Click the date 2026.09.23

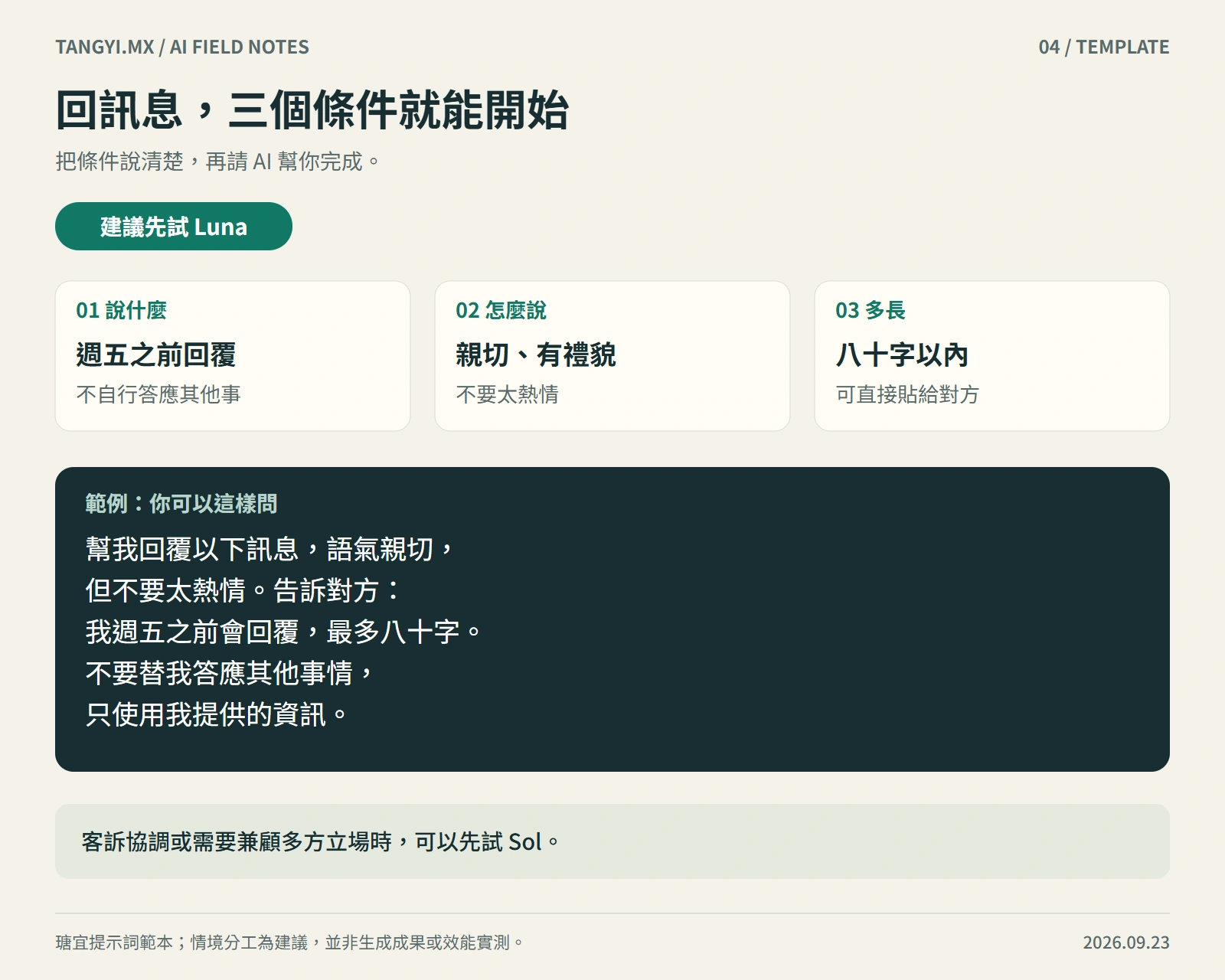pos(1125,942)
